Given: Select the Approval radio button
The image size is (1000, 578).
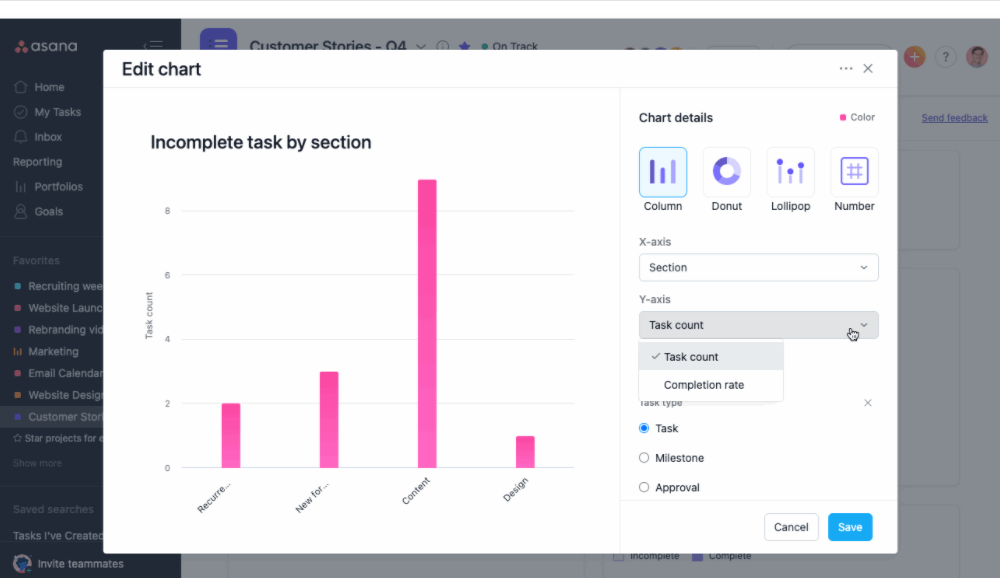Looking at the screenshot, I should (643, 487).
